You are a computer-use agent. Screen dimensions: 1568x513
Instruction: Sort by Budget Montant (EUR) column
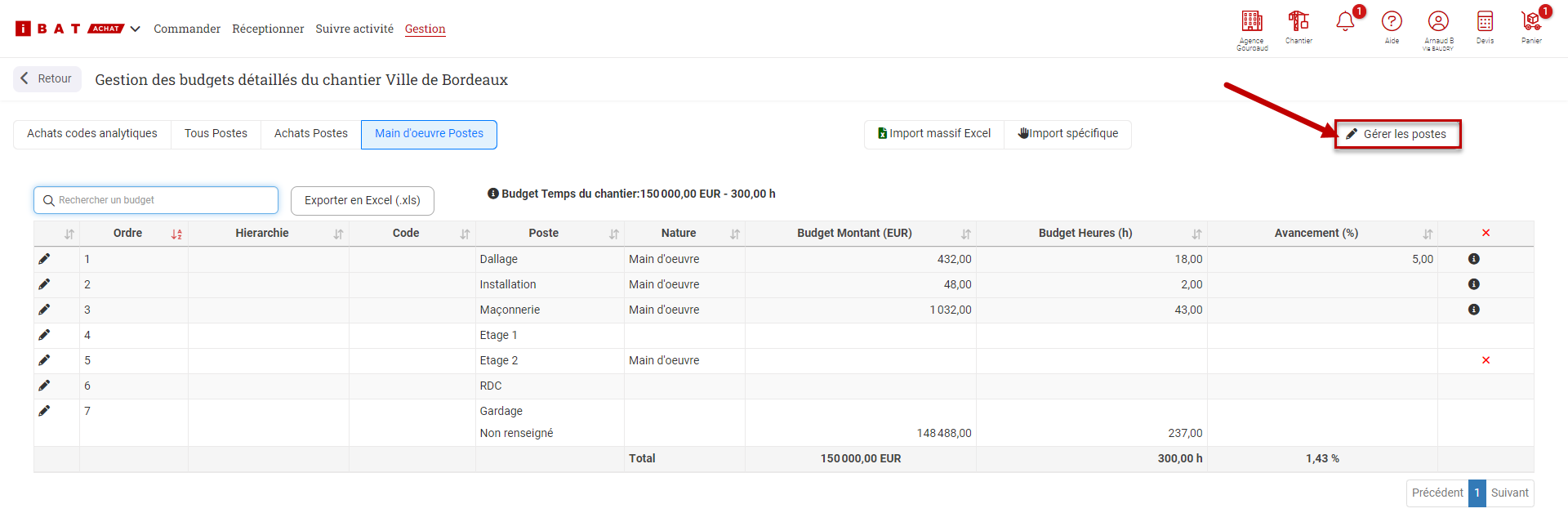(966, 234)
